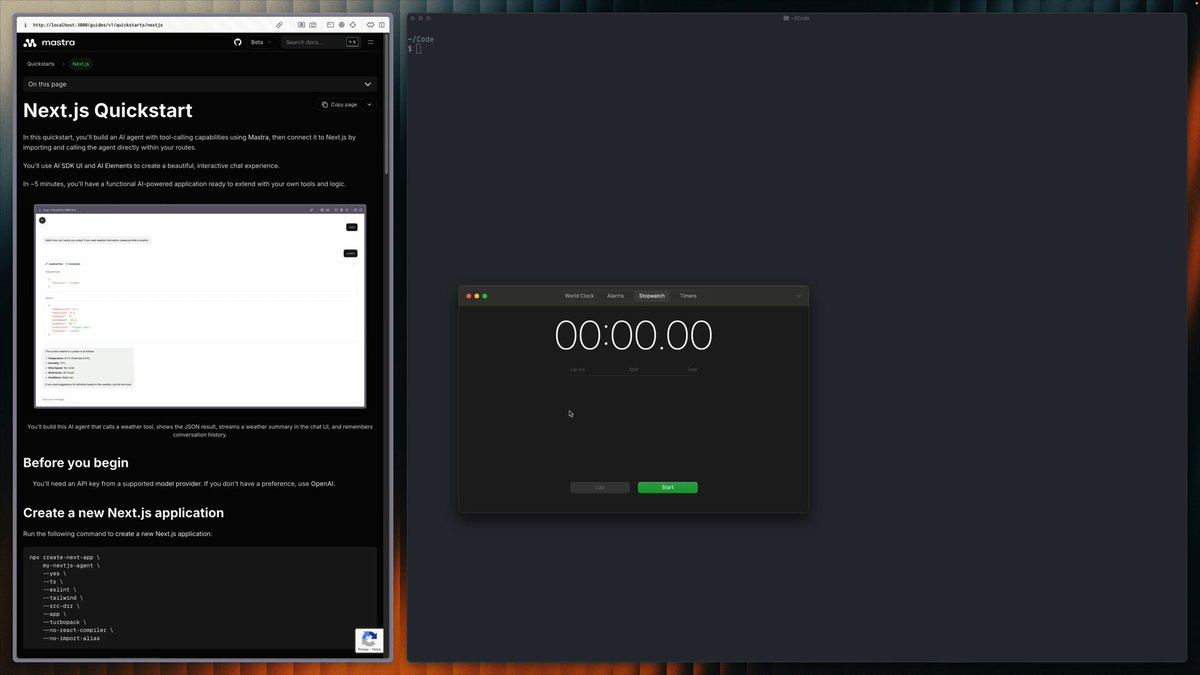Click the --no-import-alias code line

pyautogui.click(x=71, y=638)
